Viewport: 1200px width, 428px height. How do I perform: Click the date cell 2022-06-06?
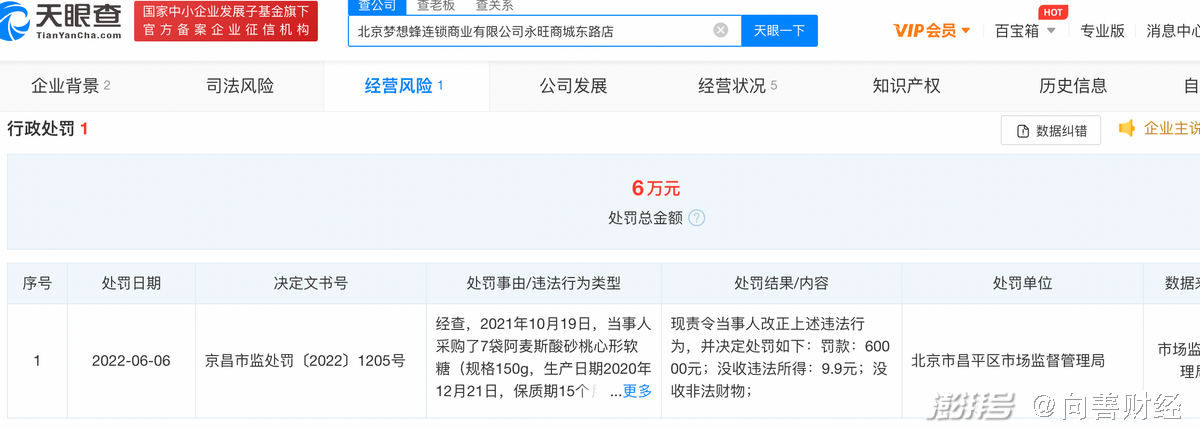(x=131, y=360)
